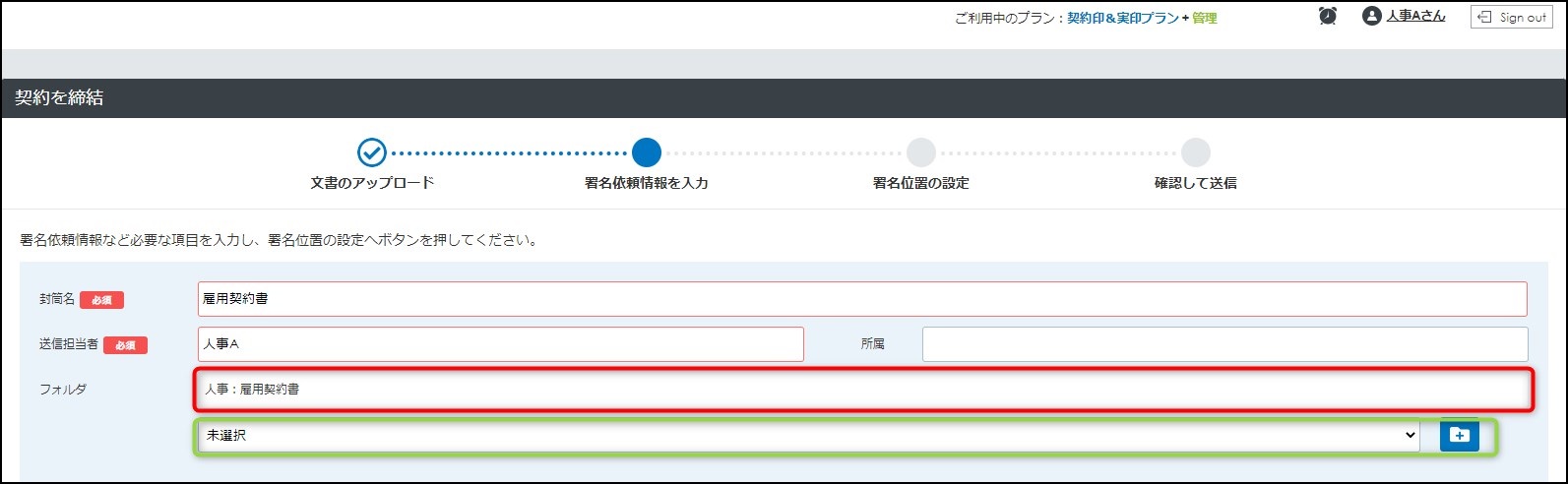Click the user avatar icon
This screenshot has height=484, width=1568.
pos(1371,17)
